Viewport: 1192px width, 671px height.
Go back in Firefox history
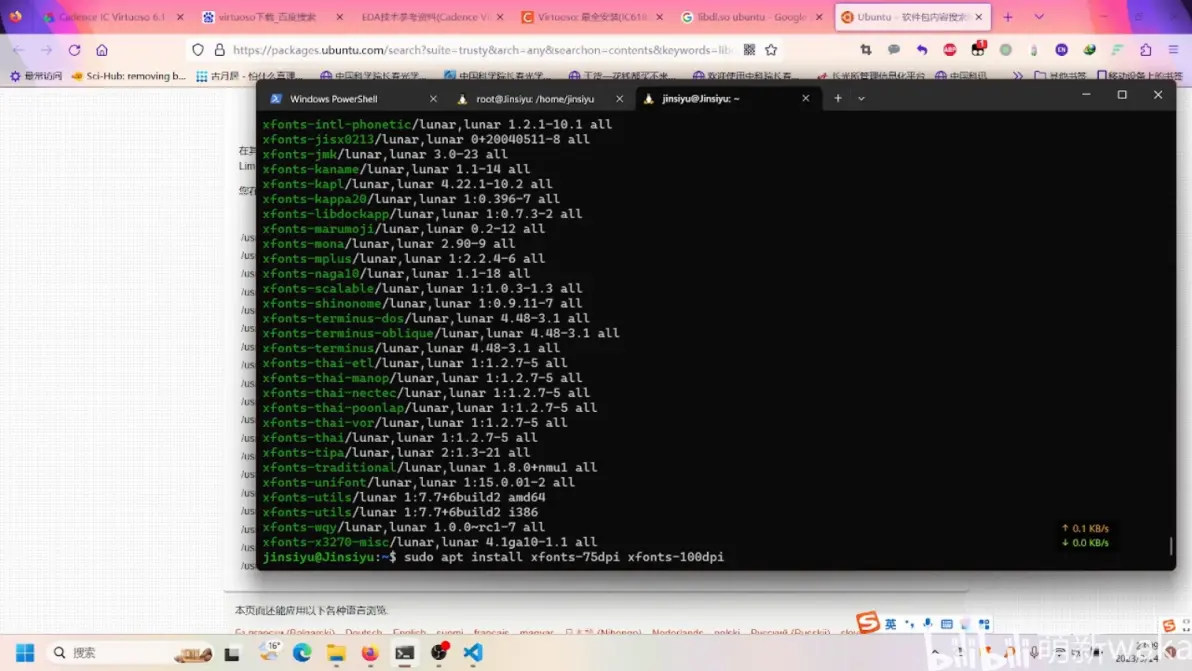[x=18, y=50]
